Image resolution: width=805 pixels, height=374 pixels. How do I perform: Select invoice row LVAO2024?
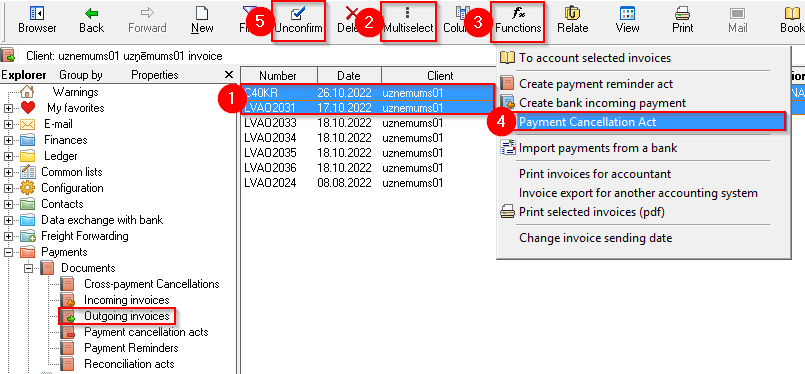[369, 183]
